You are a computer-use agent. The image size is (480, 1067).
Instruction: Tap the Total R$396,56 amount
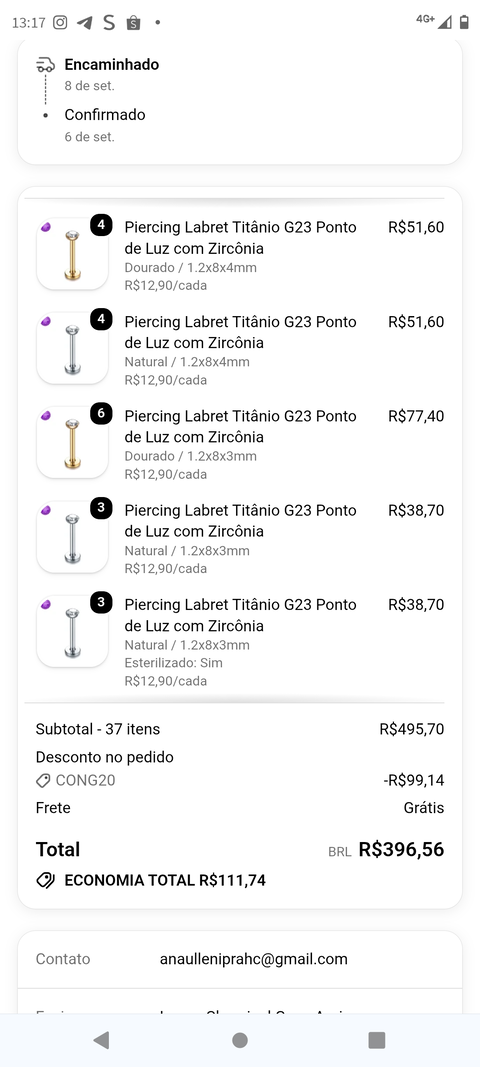click(x=401, y=849)
